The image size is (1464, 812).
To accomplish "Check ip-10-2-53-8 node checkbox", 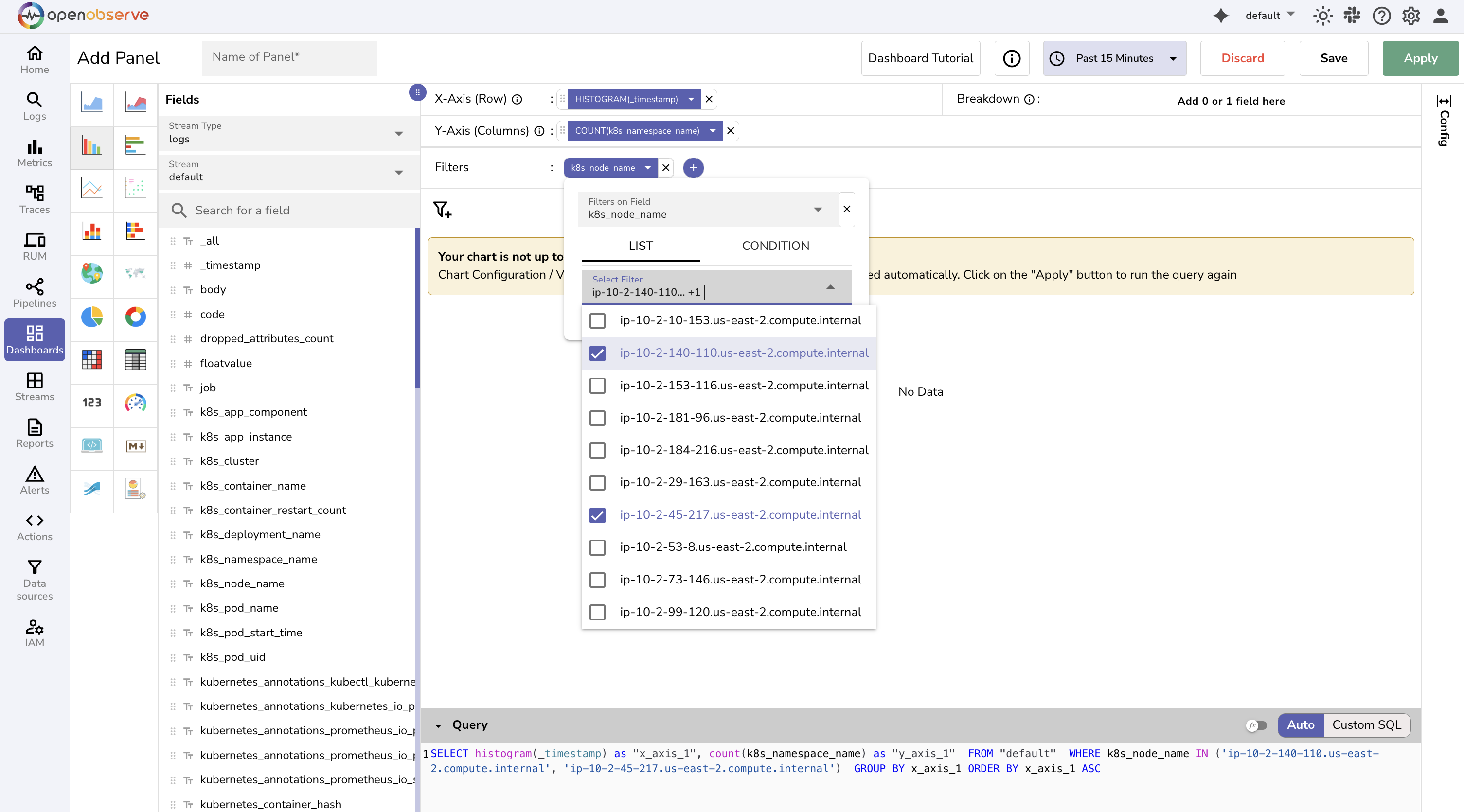I will point(597,547).
